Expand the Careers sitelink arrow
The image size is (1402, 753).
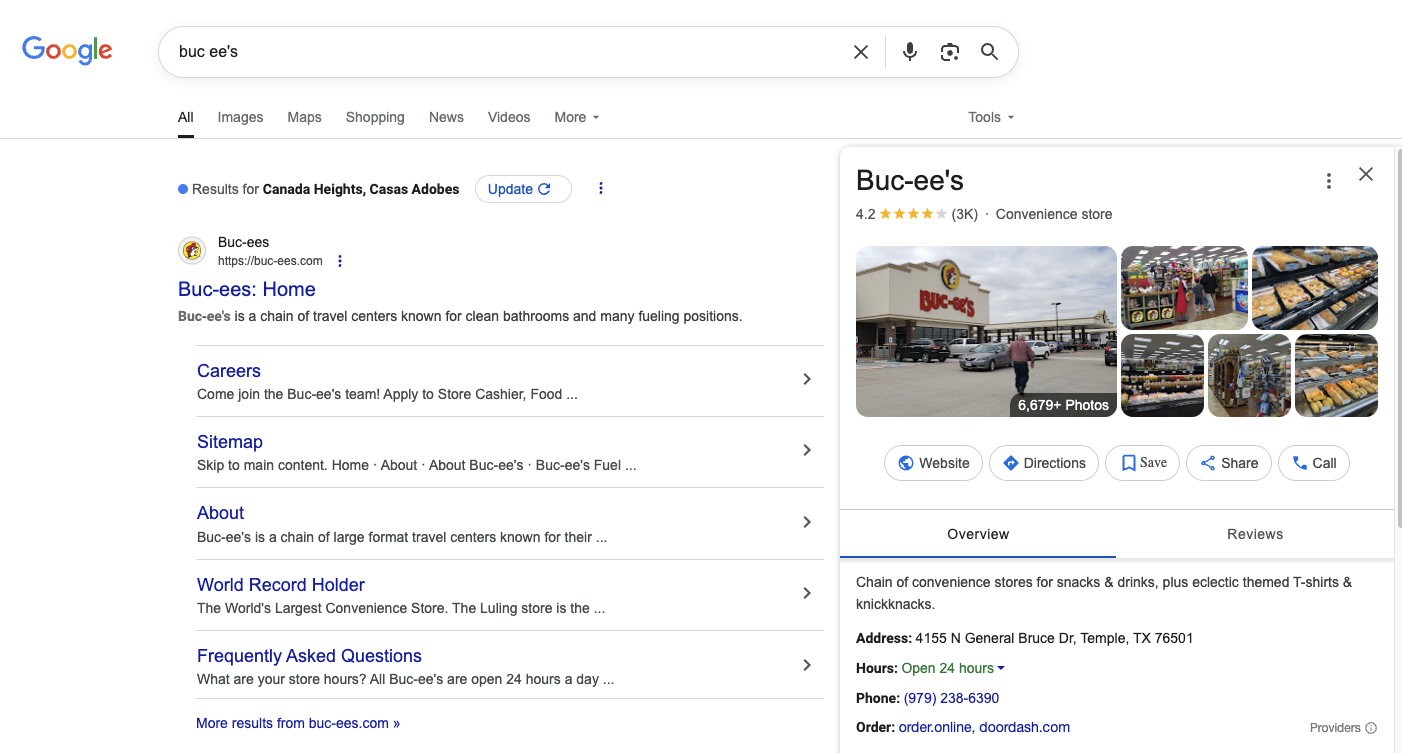point(807,379)
